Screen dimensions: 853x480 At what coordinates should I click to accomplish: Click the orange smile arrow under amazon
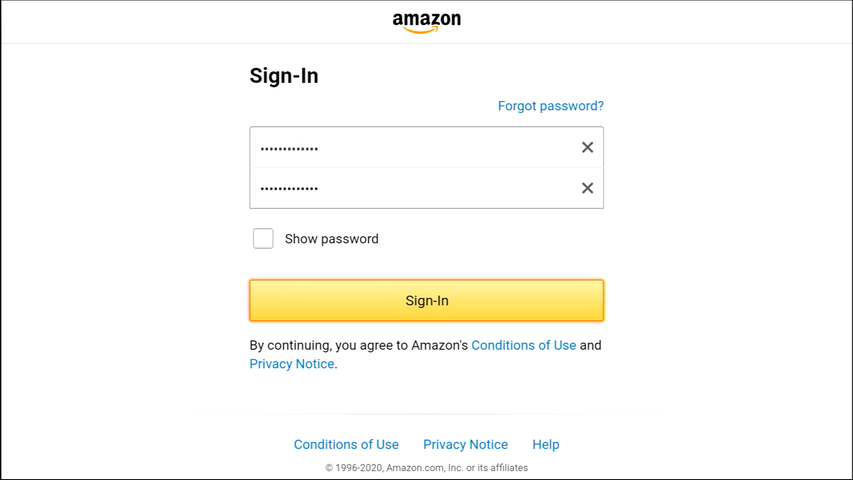click(421, 30)
